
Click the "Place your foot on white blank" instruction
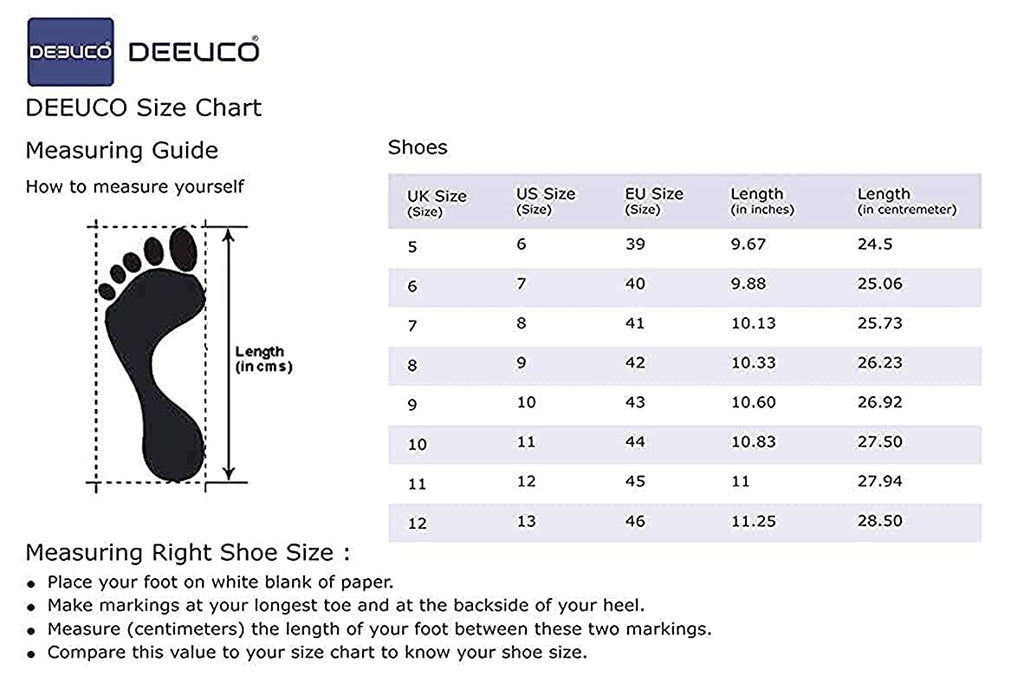220,582
